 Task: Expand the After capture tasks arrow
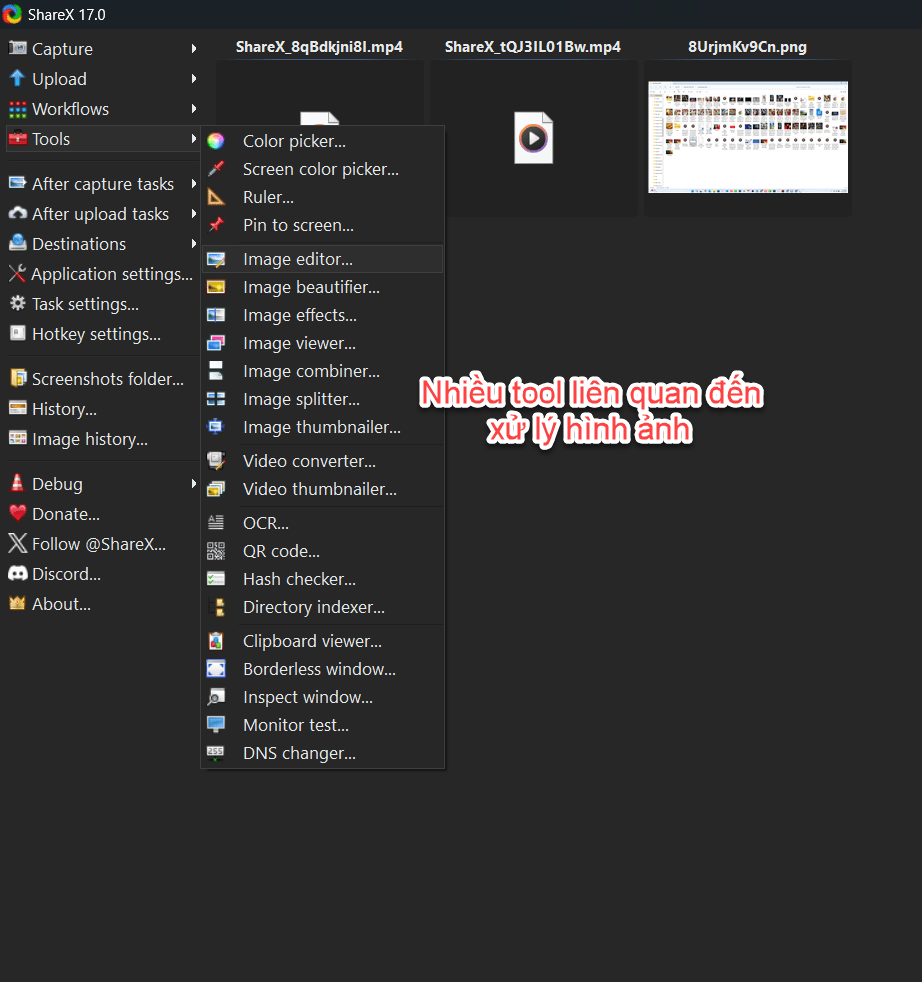click(x=194, y=184)
